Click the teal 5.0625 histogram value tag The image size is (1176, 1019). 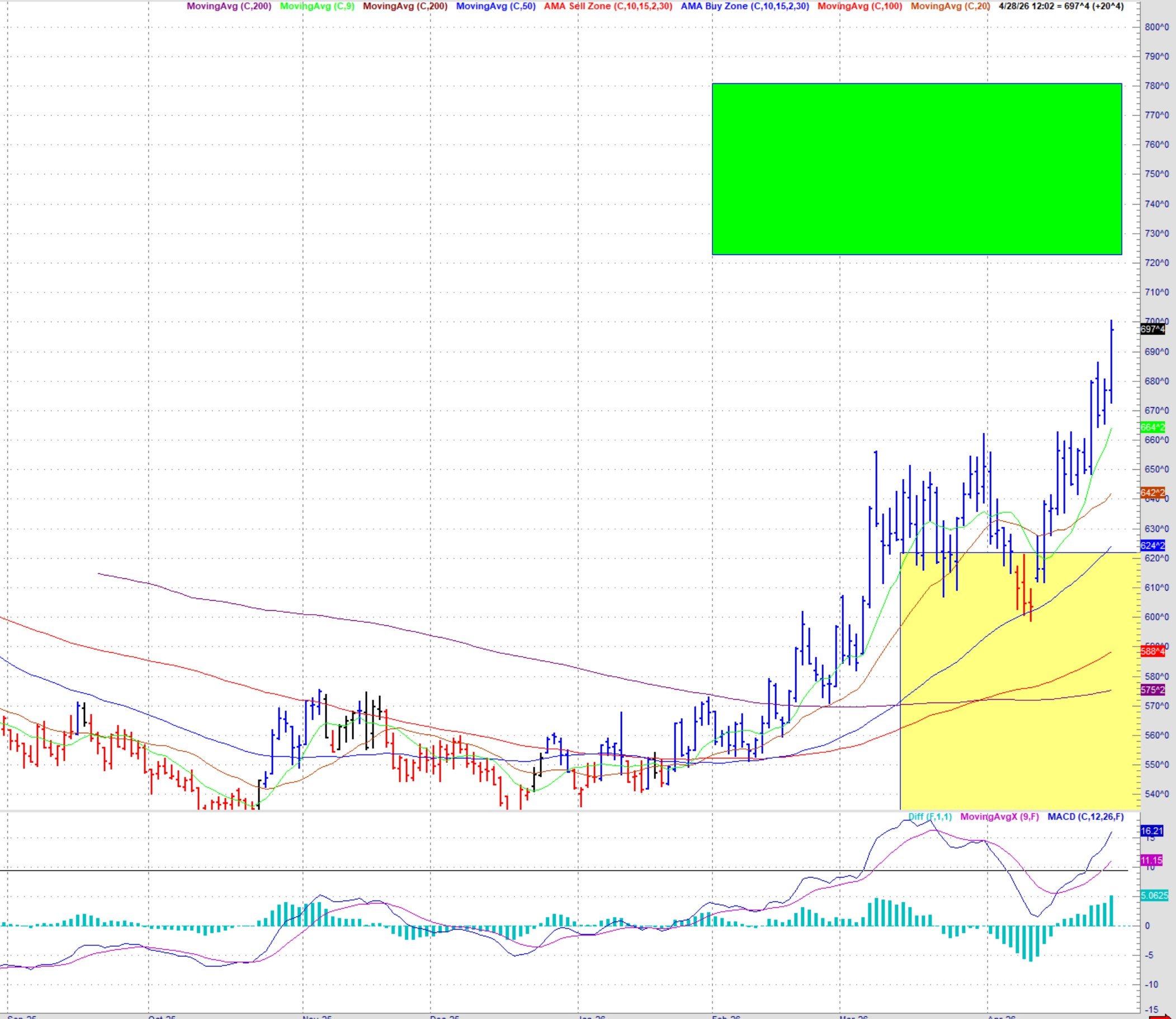pyautogui.click(x=1154, y=895)
